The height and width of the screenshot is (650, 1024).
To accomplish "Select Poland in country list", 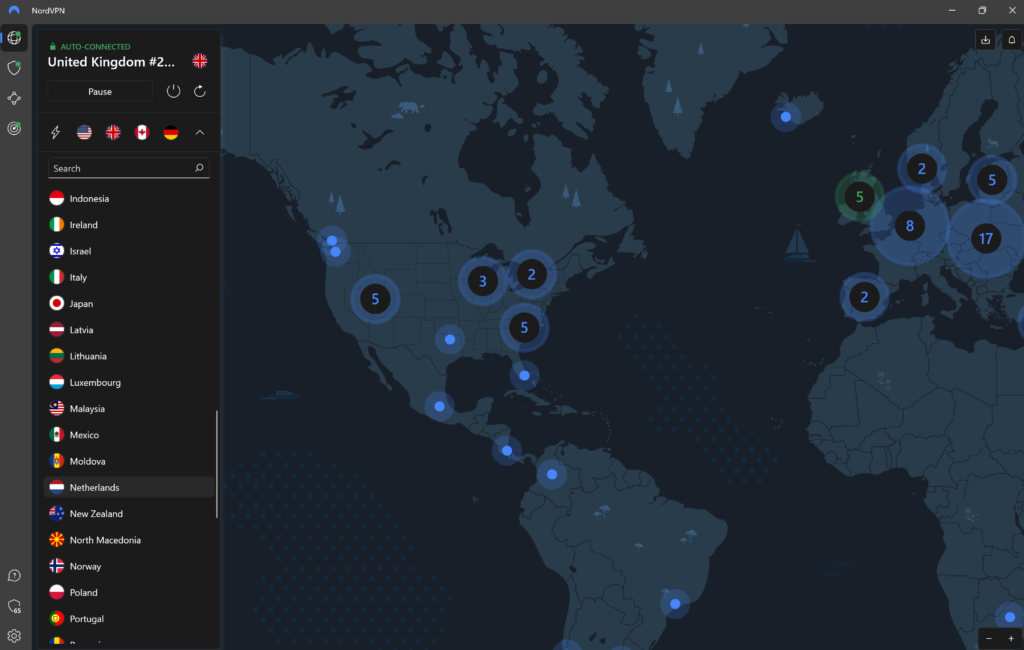I will [129, 593].
